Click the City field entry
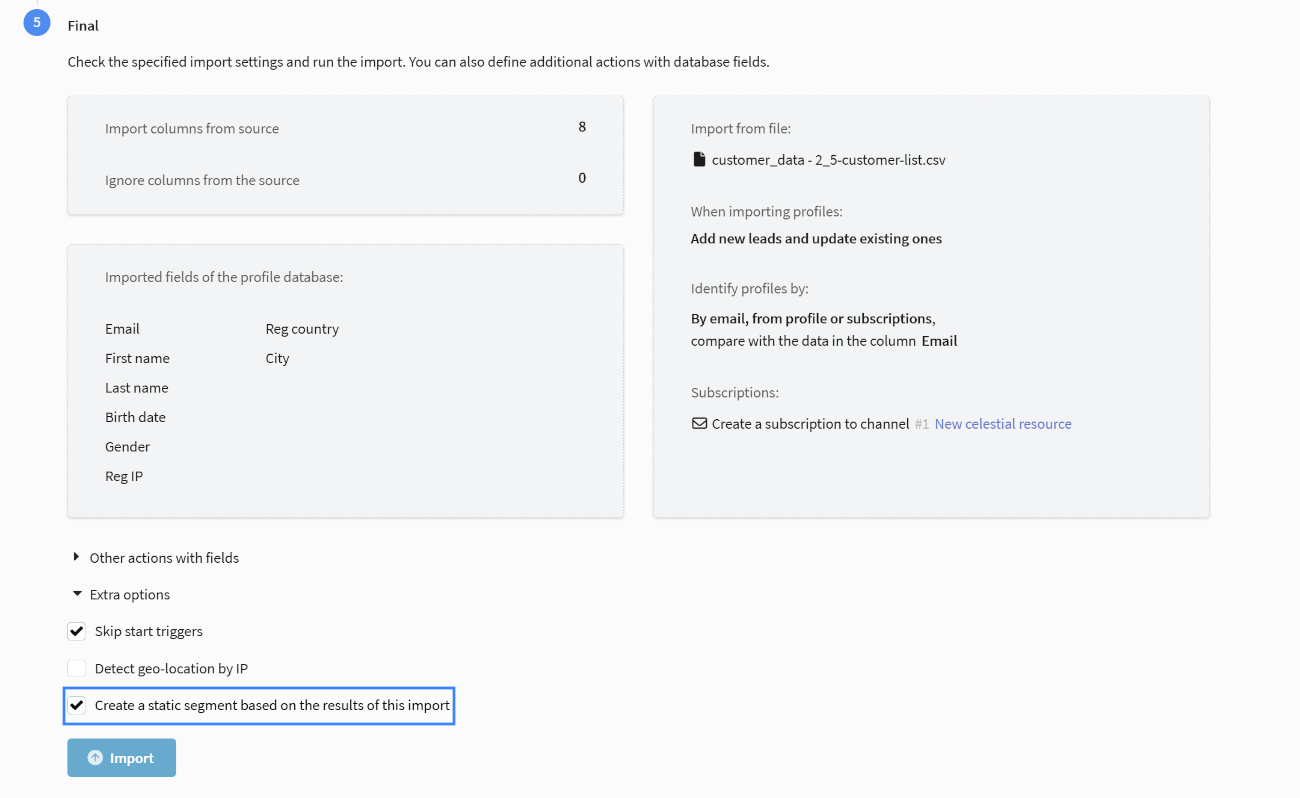The width and height of the screenshot is (1300, 798). point(277,358)
